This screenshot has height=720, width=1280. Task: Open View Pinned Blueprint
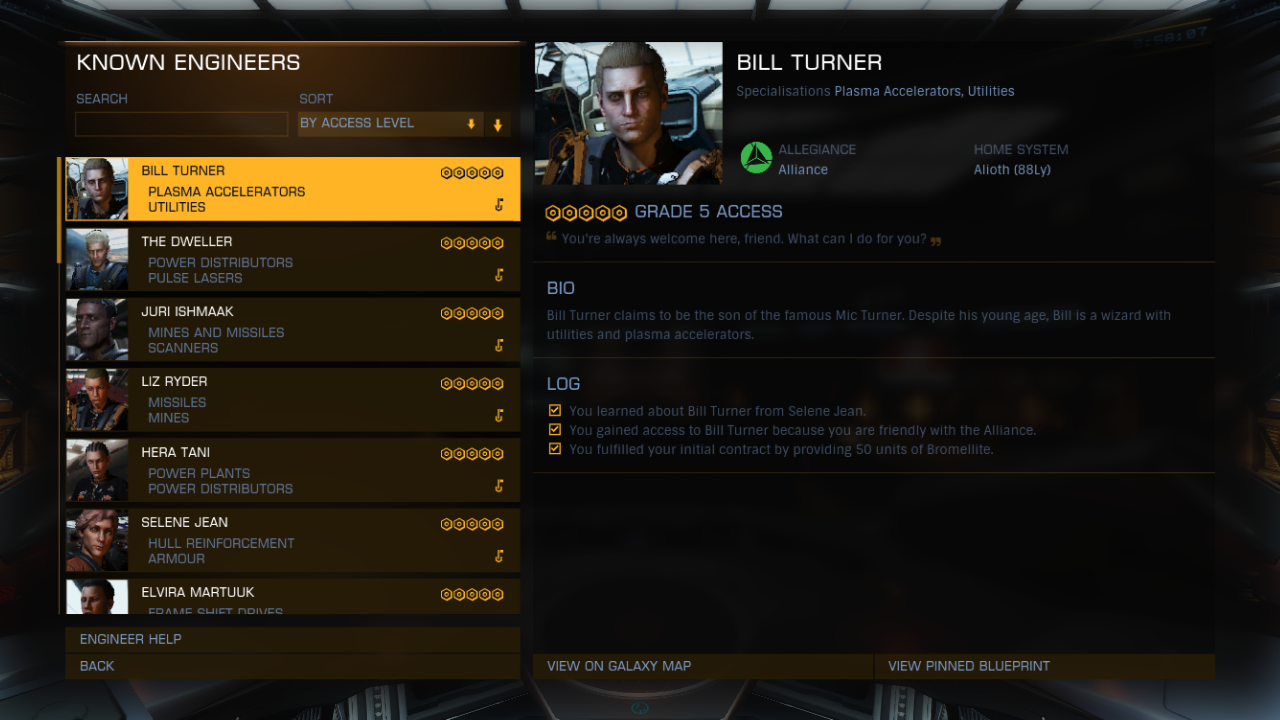[1045, 666]
